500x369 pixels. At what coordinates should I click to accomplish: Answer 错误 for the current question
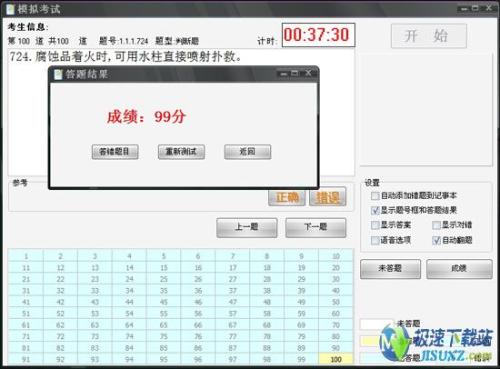click(328, 198)
